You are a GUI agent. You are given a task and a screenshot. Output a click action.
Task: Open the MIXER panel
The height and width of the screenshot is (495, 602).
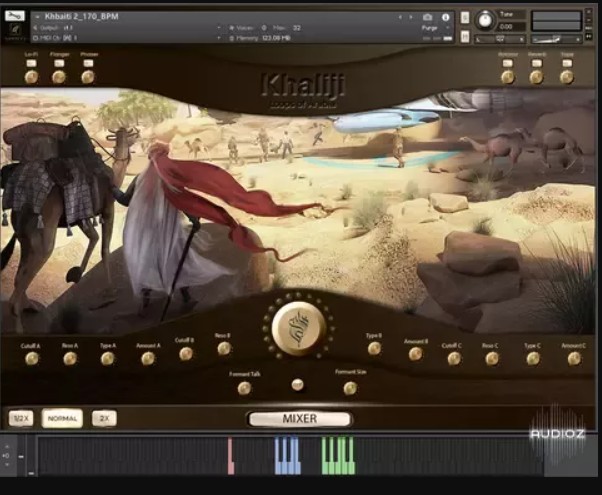pos(299,419)
